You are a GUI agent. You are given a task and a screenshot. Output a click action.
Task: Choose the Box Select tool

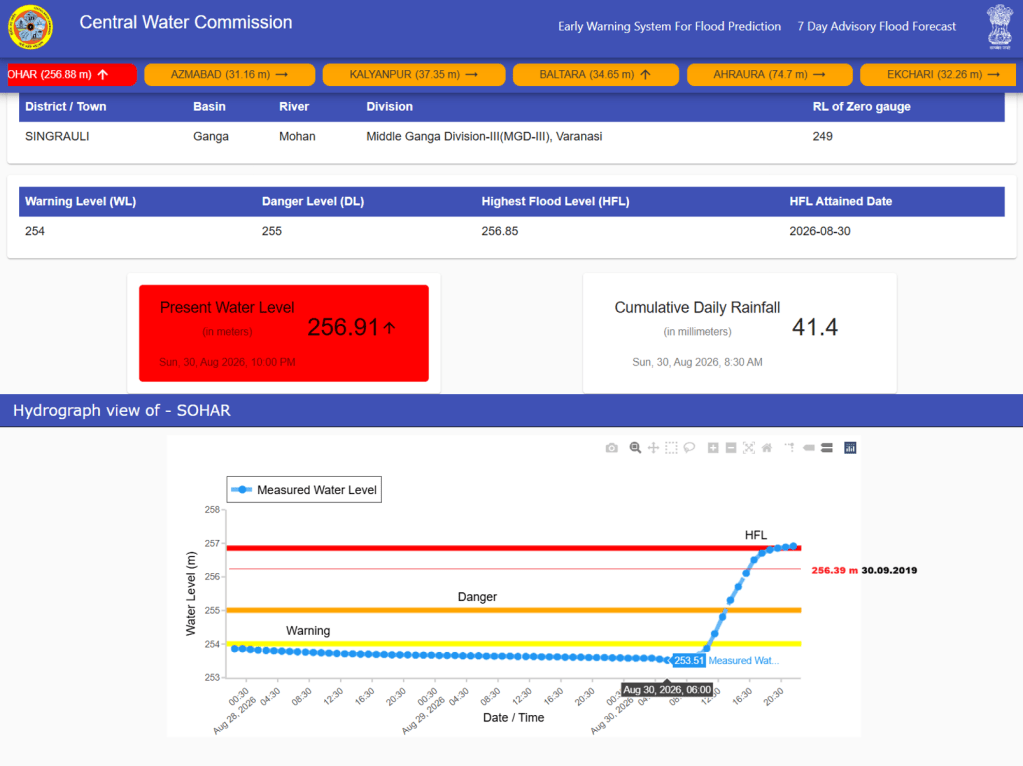[x=671, y=448]
